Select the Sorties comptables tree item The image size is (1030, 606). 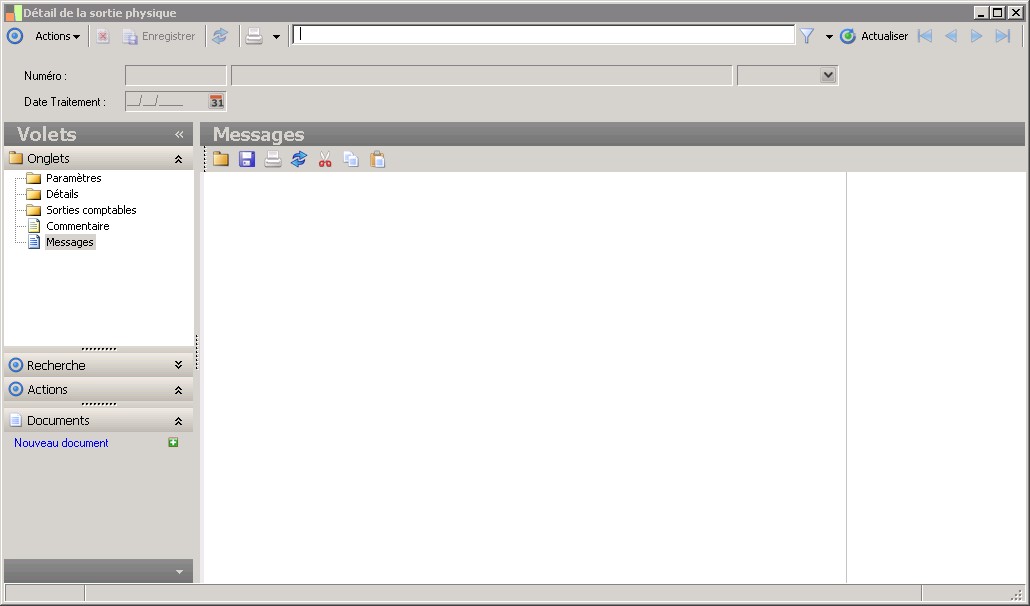coord(91,210)
